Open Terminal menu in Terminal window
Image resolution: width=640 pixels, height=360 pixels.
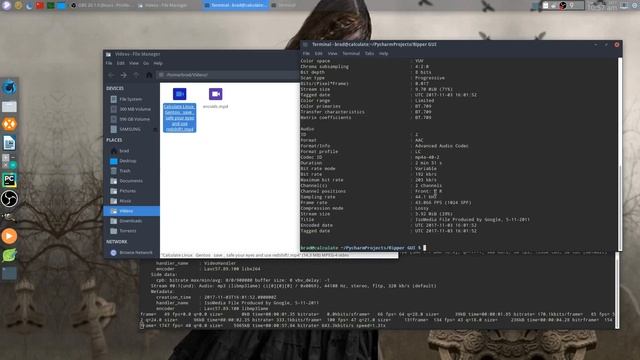(x=351, y=53)
